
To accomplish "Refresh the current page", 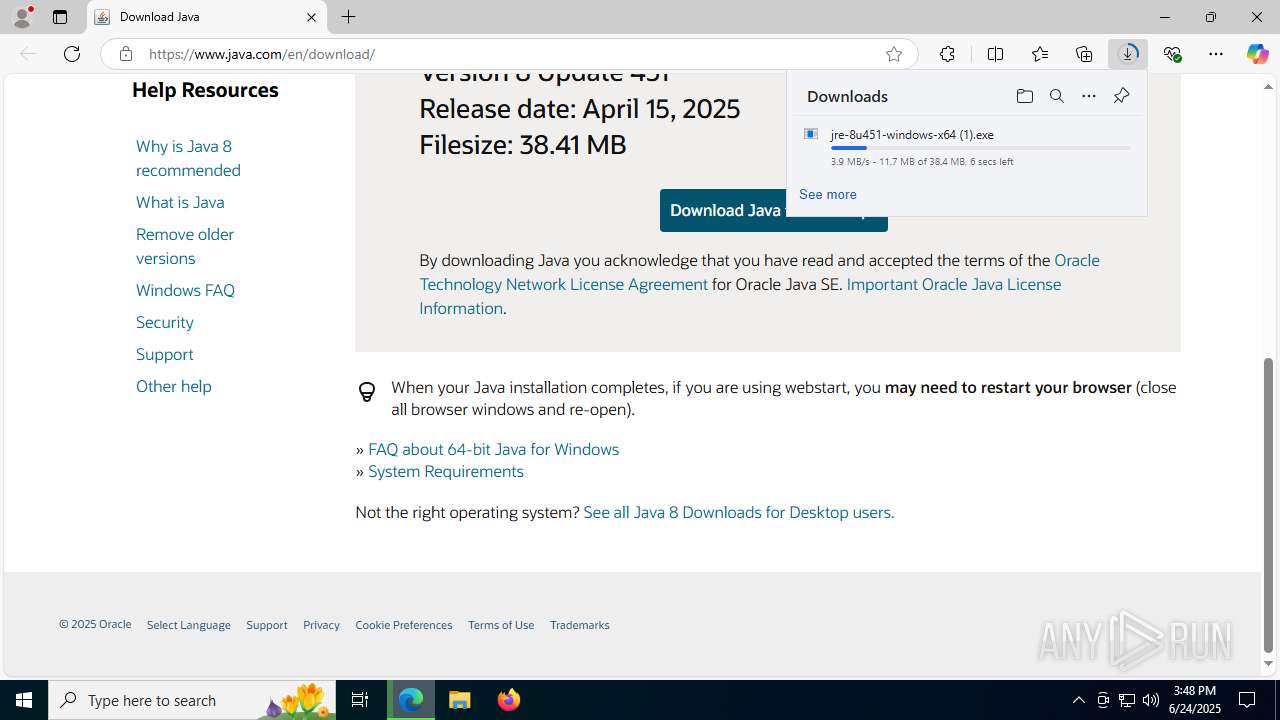I will [72, 54].
